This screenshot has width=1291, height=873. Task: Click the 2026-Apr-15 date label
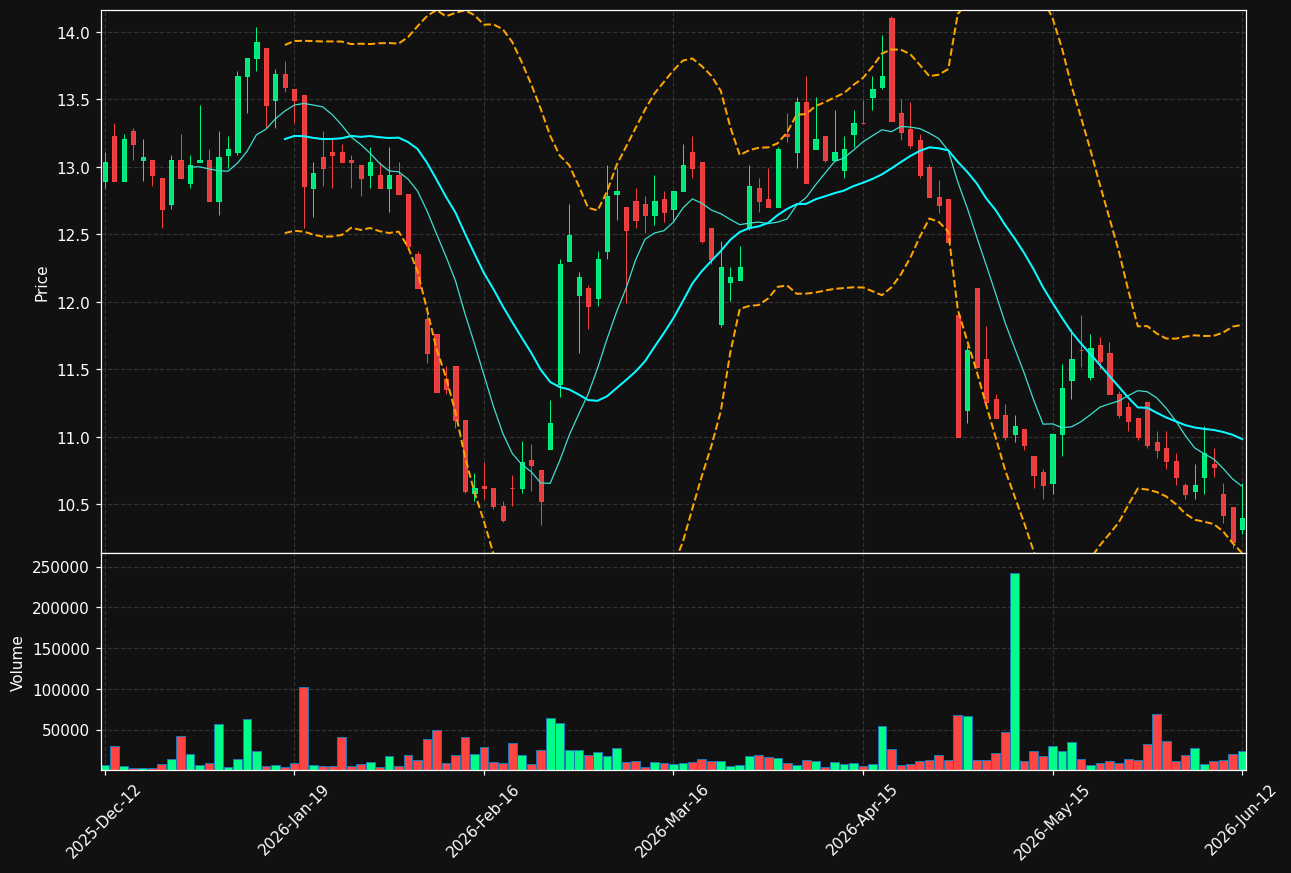[862, 820]
